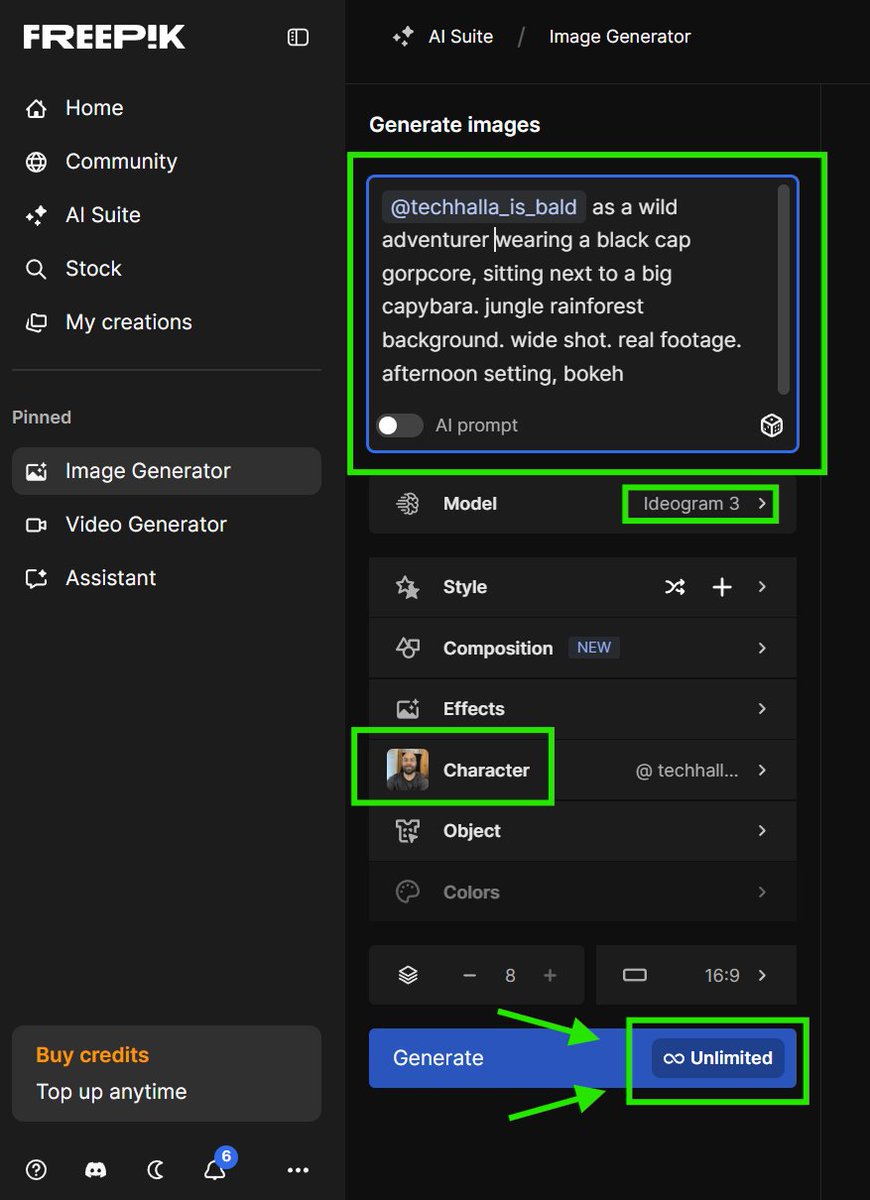Viewport: 870px width, 1200px height.
Task: Click the prompt box scrollbar
Action: tap(783, 290)
